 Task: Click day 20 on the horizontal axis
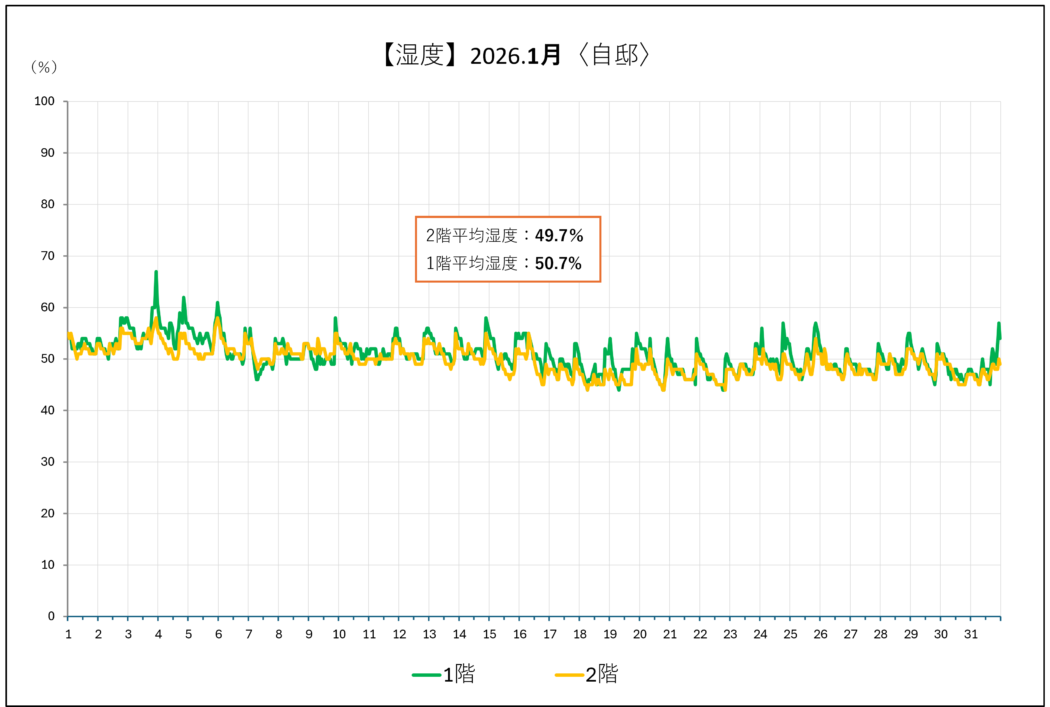(x=640, y=635)
